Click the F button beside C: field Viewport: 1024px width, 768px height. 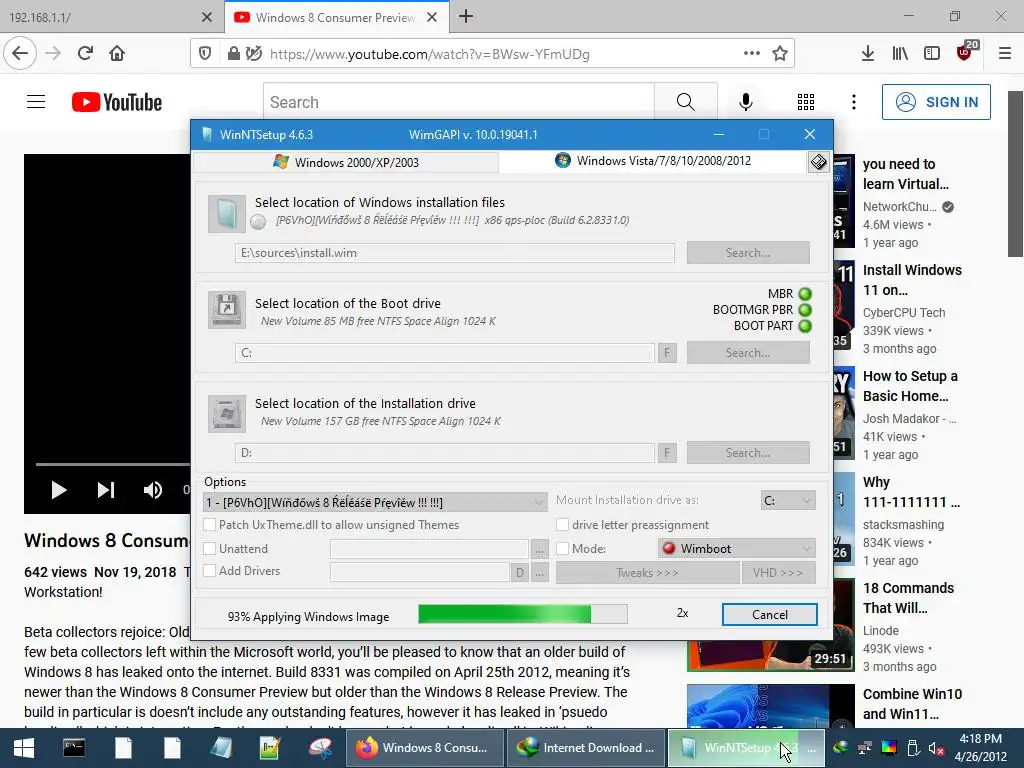(667, 353)
